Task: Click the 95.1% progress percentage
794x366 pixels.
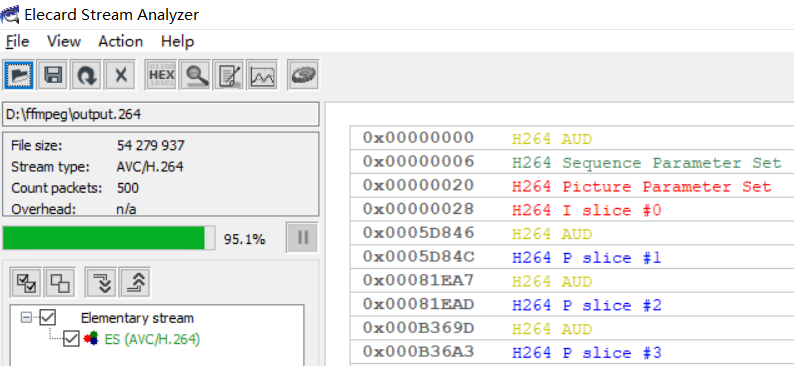Action: (x=245, y=239)
